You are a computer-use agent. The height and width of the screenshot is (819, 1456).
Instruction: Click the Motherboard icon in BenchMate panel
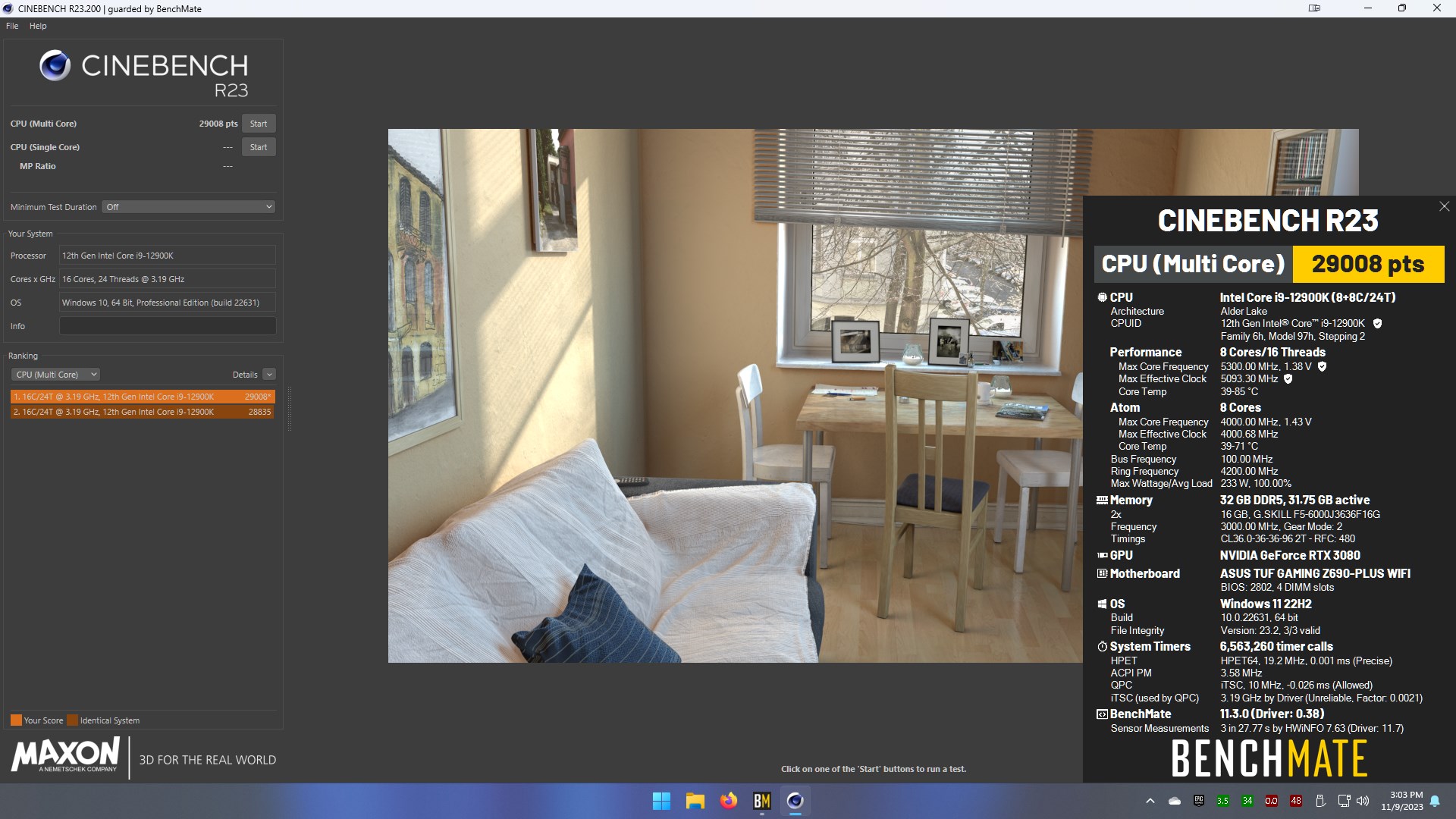[1102, 573]
